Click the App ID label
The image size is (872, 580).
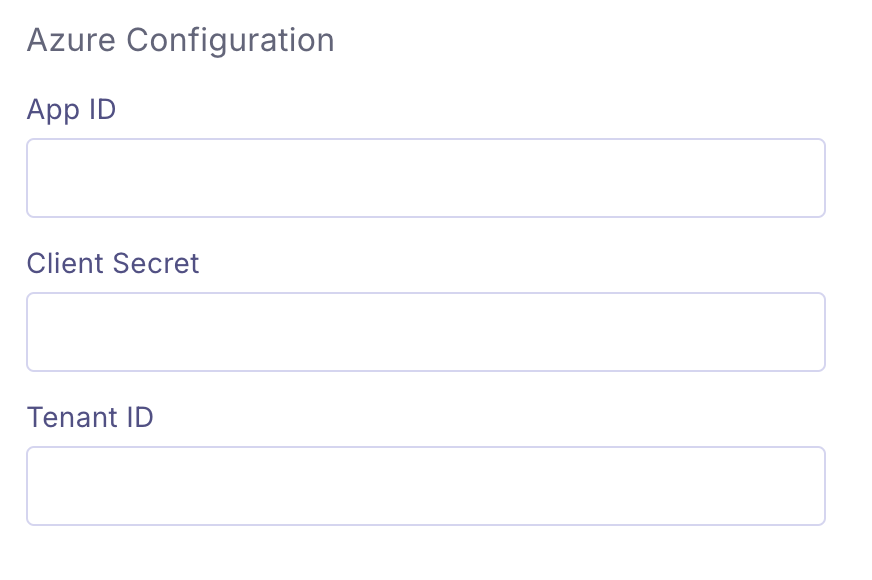point(71,109)
